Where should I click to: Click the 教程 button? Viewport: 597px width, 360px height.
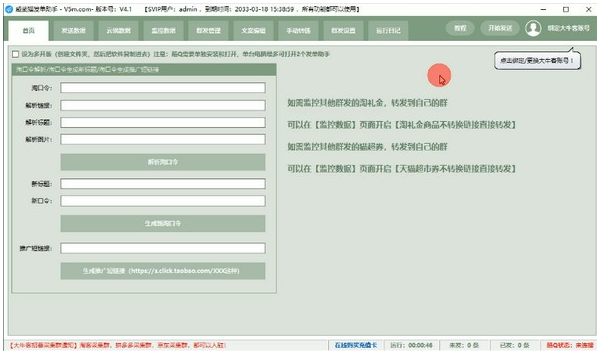[x=460, y=28]
